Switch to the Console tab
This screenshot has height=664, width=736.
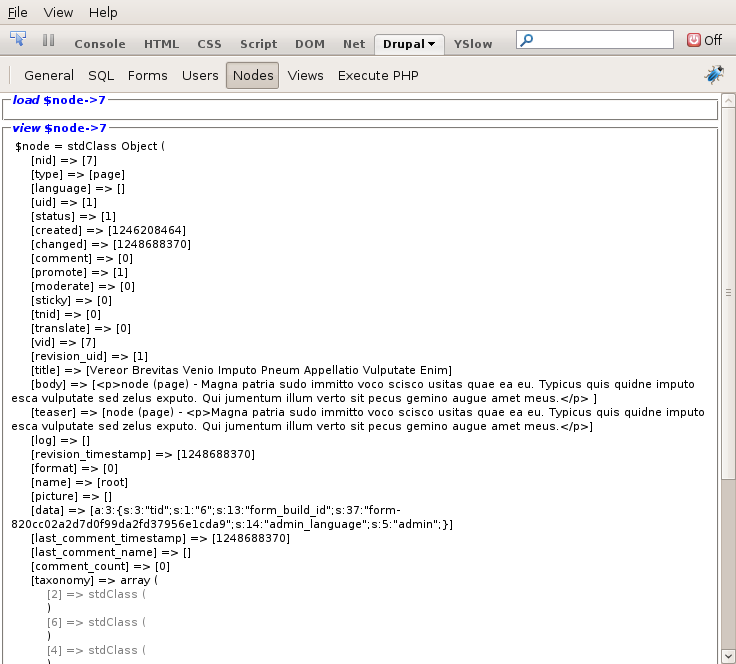100,44
